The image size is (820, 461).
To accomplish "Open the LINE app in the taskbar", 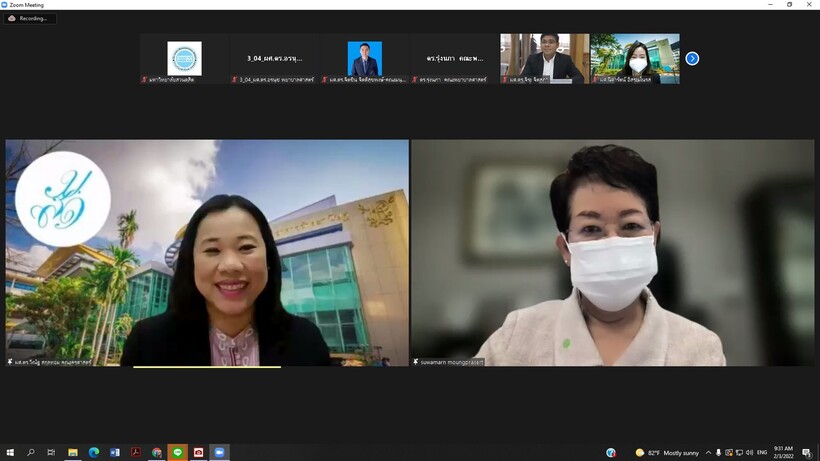I will coord(178,453).
